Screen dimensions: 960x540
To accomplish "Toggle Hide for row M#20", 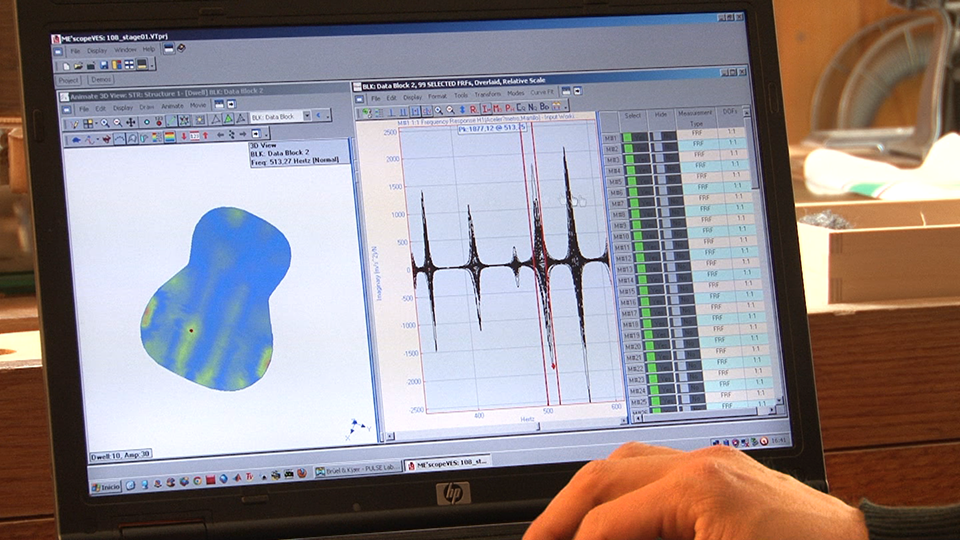I will tap(686, 345).
